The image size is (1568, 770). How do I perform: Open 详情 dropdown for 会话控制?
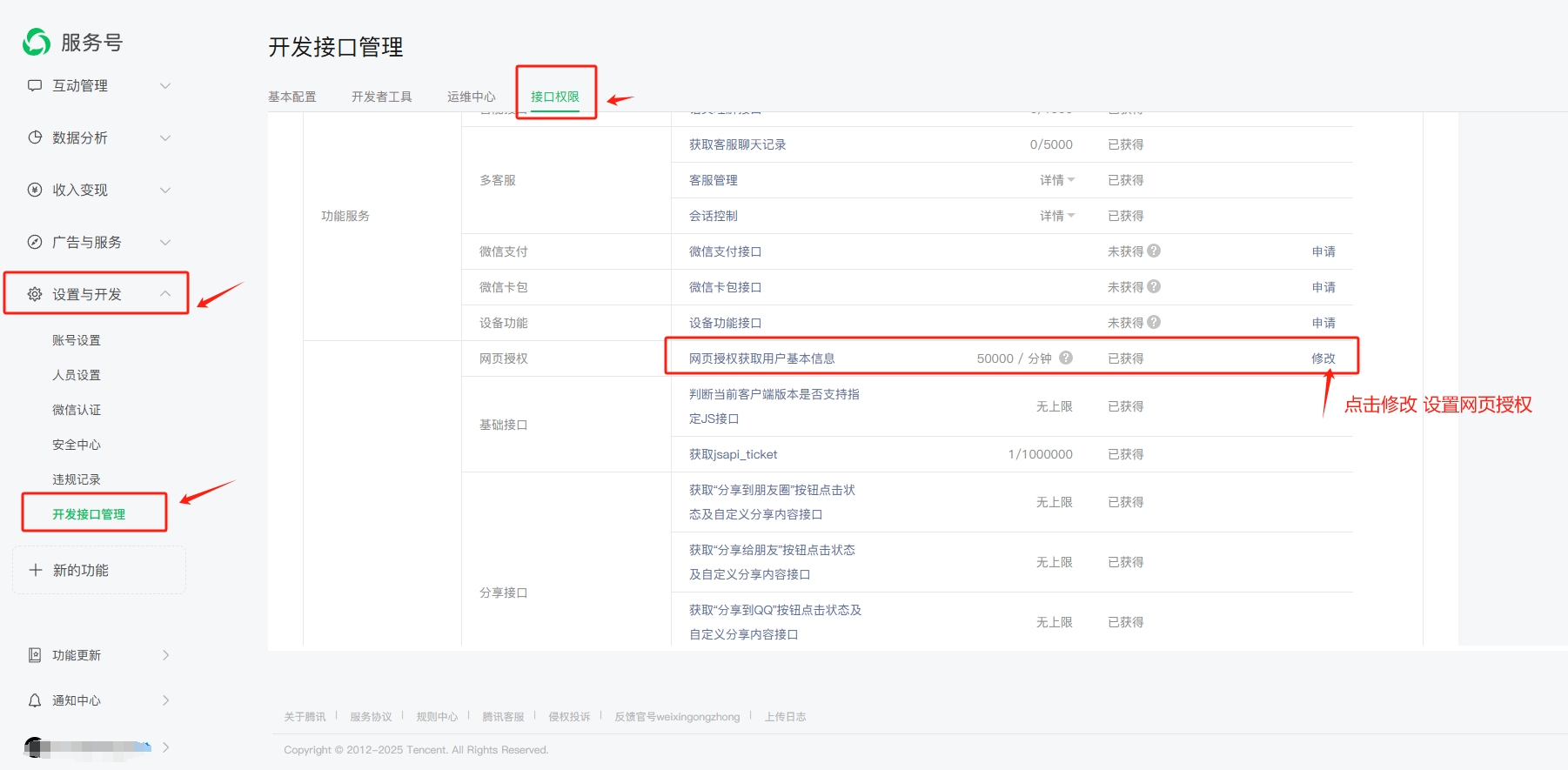(1057, 216)
